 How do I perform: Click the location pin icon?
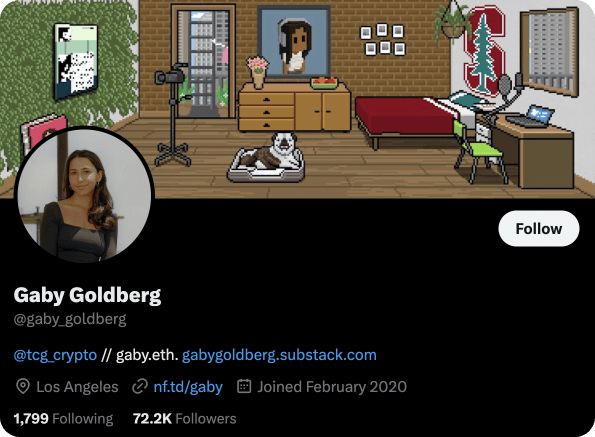coord(23,387)
